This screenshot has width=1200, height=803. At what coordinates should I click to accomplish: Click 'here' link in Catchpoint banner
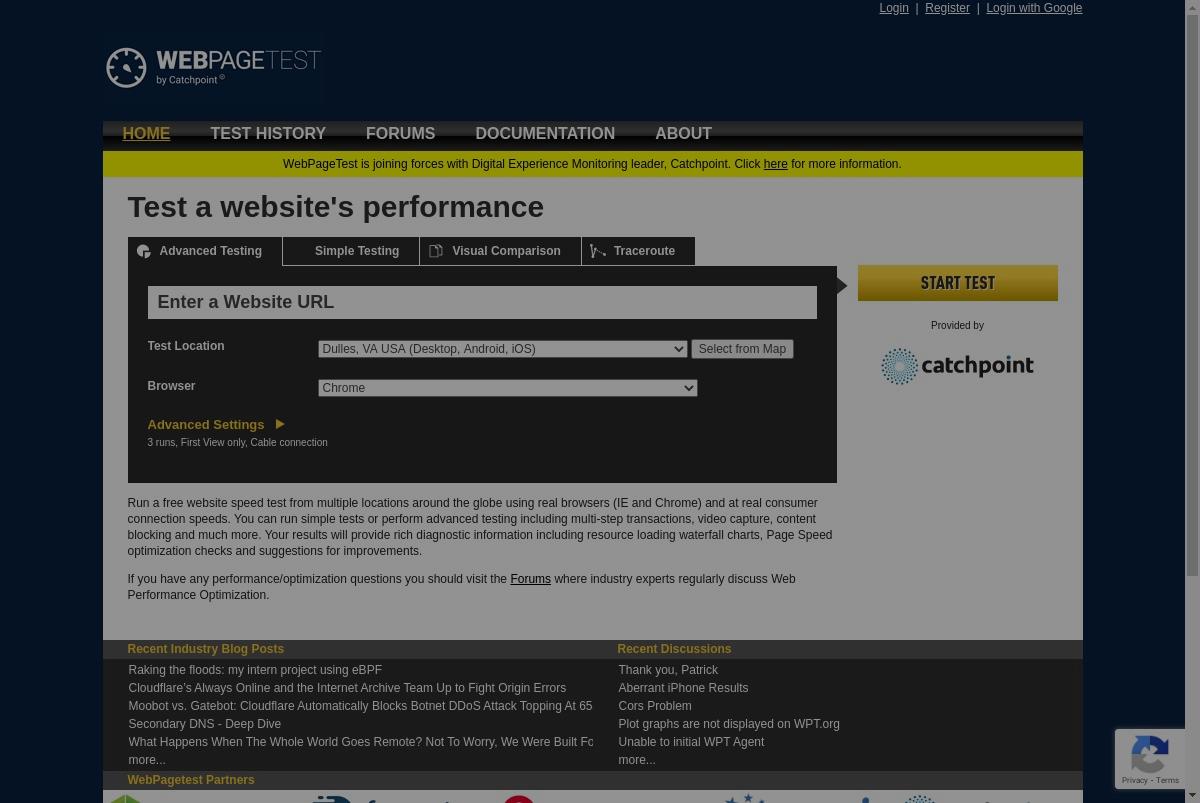click(x=775, y=164)
